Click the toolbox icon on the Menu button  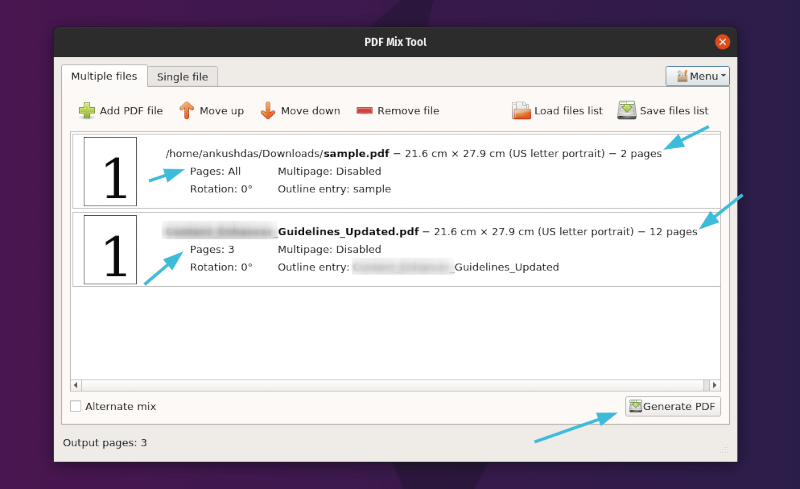coord(681,76)
